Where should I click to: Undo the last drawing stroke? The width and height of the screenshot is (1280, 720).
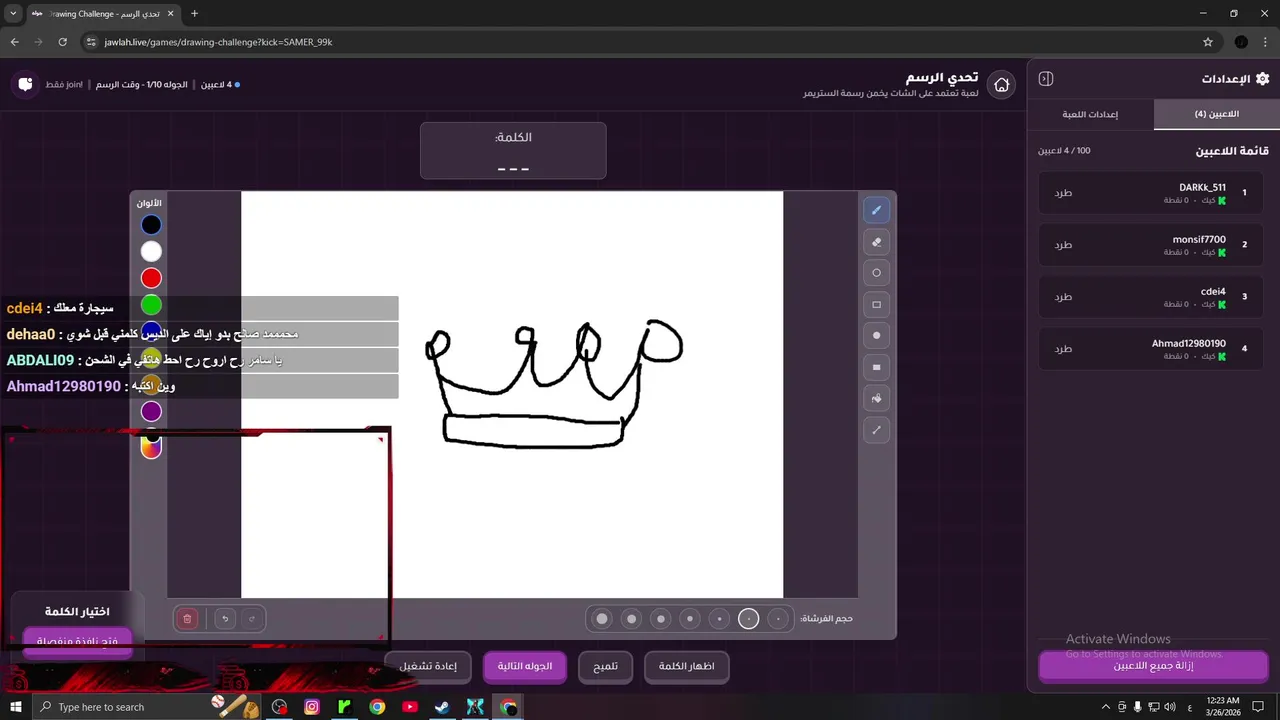pos(225,619)
